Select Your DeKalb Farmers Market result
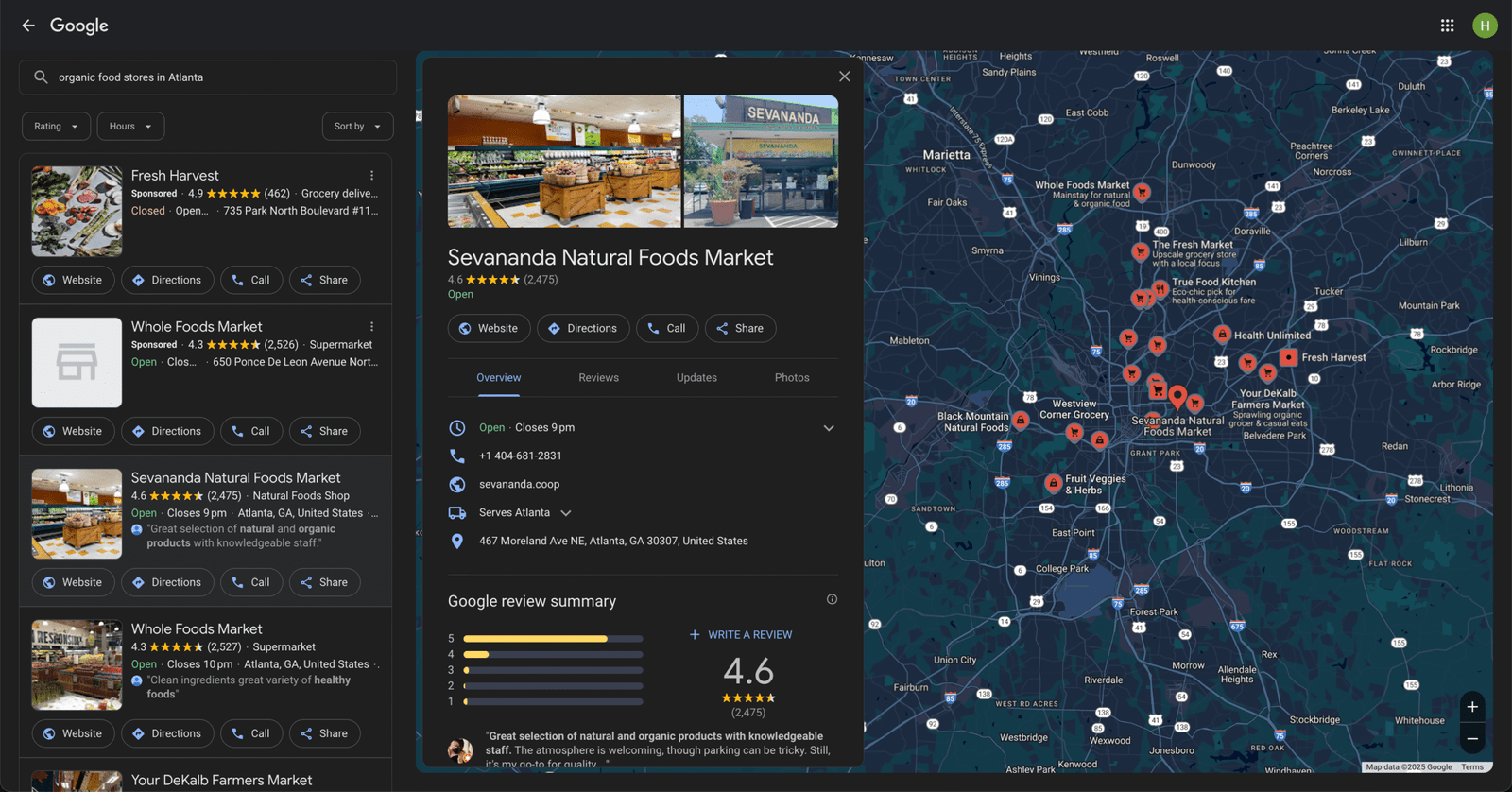 coord(221,780)
